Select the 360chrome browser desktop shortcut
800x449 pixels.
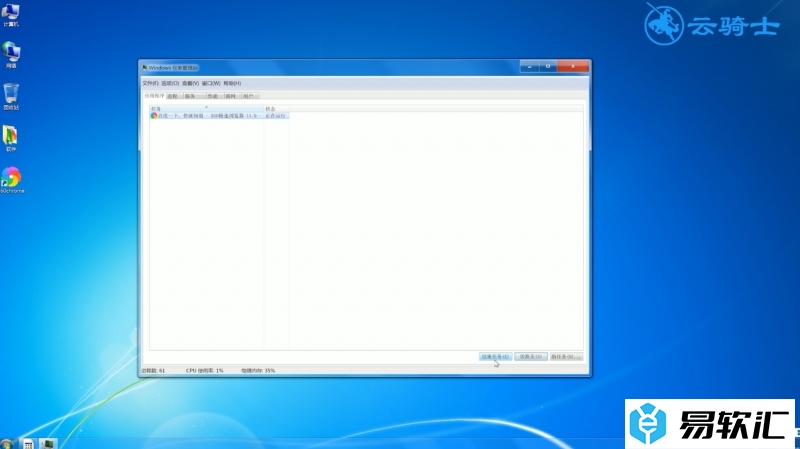(x=12, y=180)
